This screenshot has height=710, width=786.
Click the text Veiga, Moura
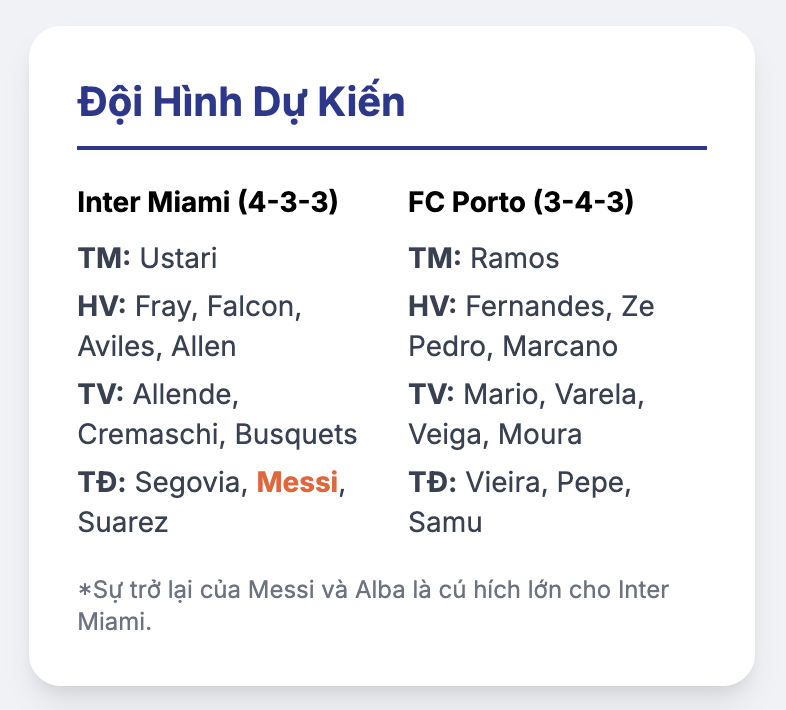[495, 435]
